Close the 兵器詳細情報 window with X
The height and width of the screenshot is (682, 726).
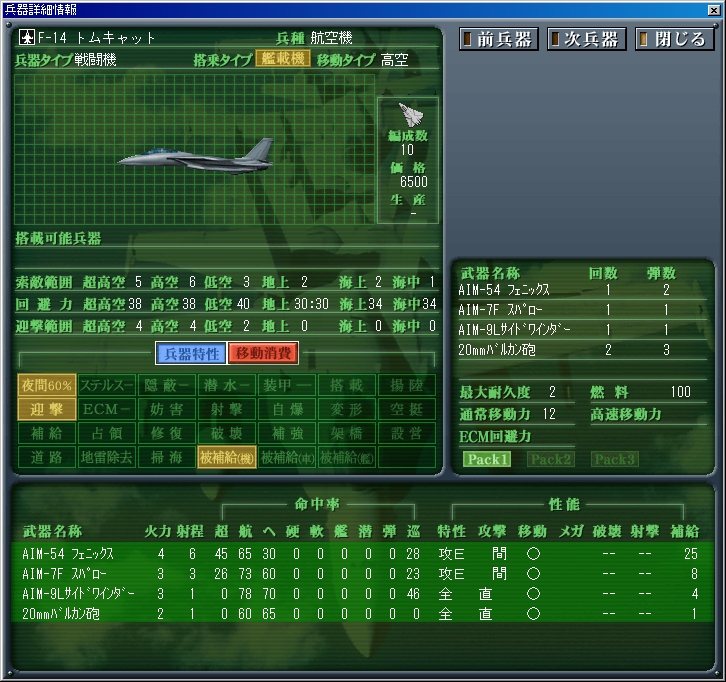(x=714, y=10)
